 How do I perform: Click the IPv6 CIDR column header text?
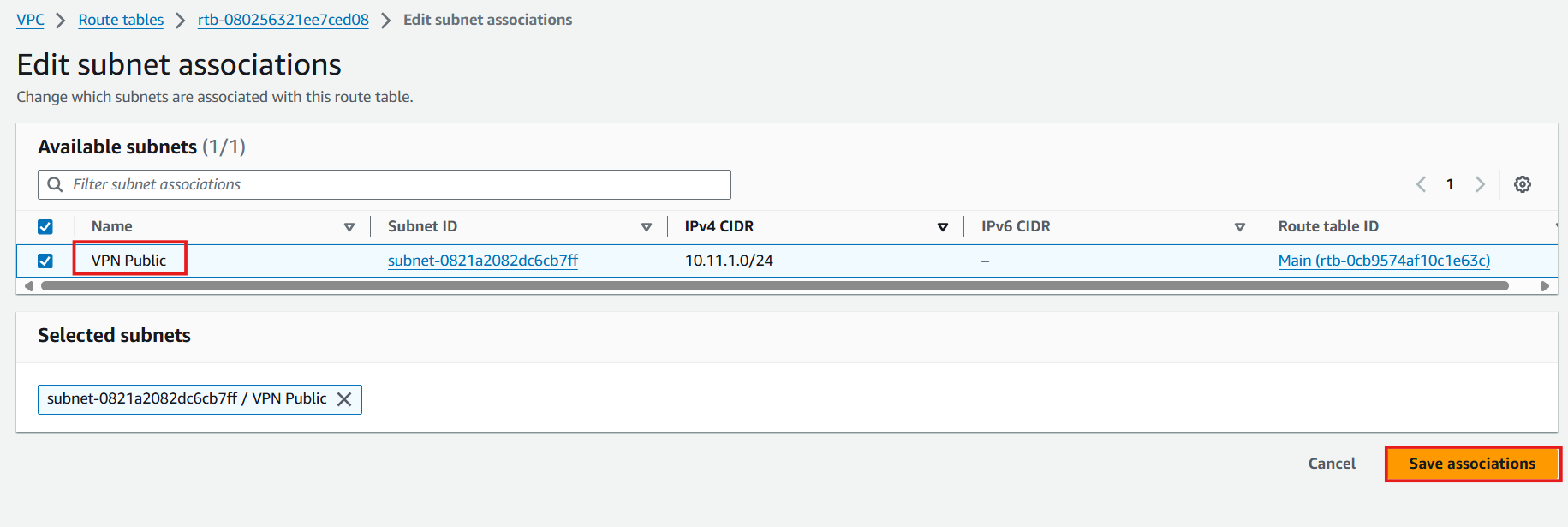1016,226
